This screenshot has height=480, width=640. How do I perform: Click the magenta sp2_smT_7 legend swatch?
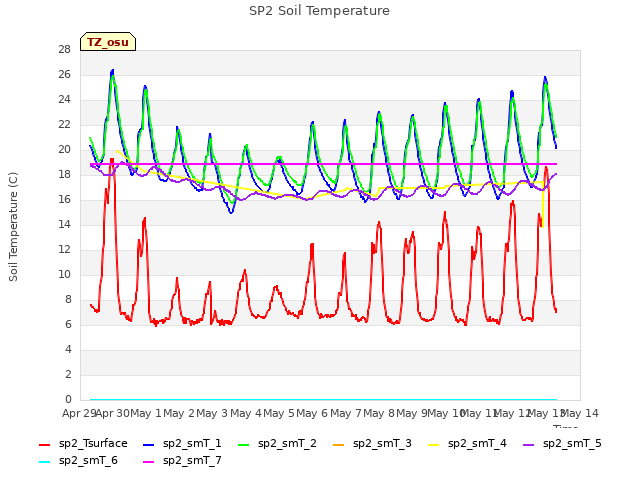point(149,462)
